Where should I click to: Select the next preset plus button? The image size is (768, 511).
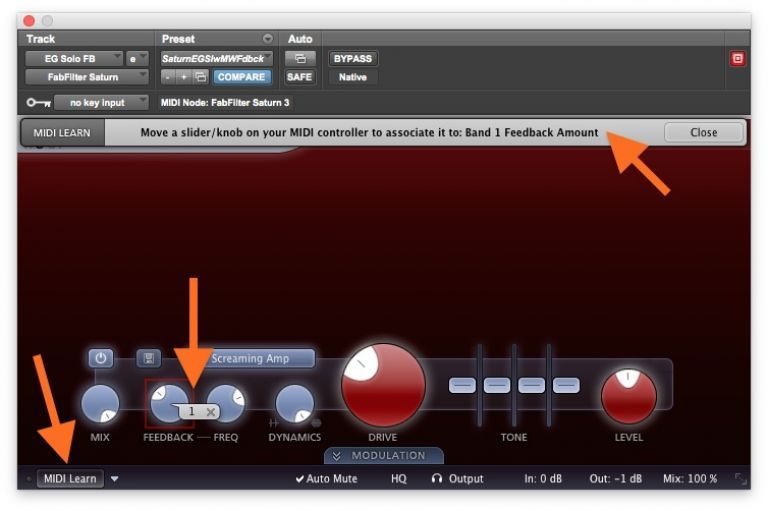(x=184, y=77)
